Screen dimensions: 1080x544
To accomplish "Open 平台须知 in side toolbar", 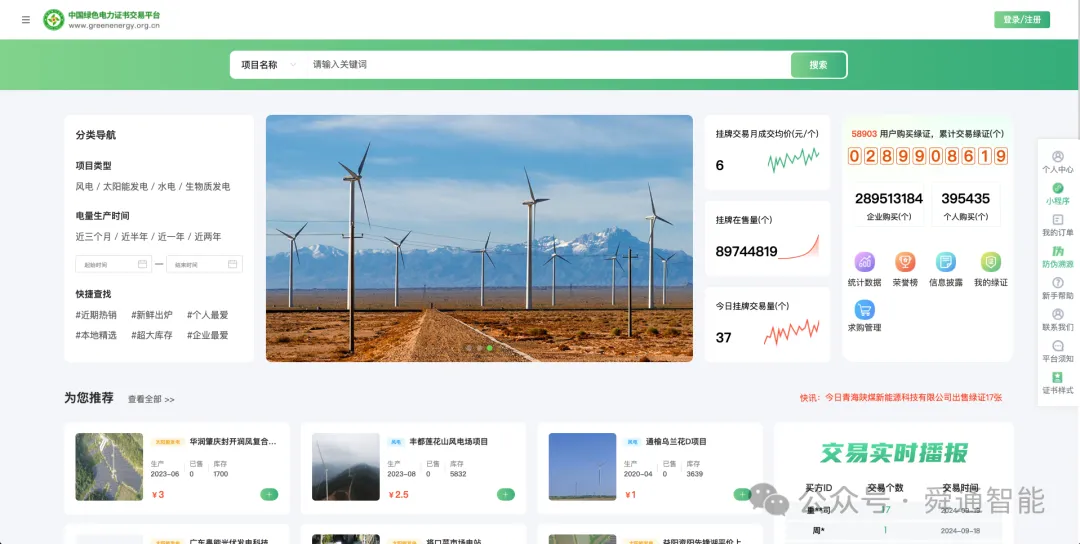I will coord(1058,352).
